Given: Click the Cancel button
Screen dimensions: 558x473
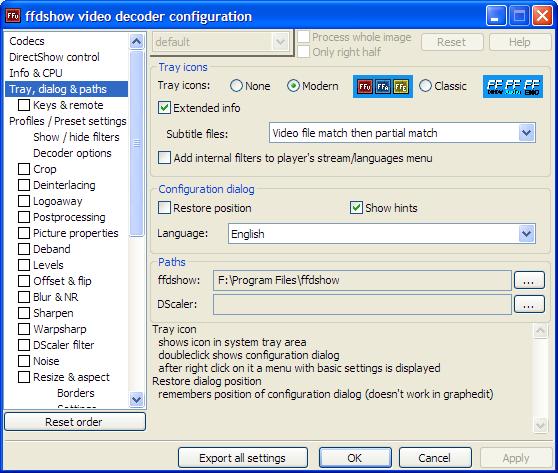Looking at the screenshot, I should tap(435, 458).
